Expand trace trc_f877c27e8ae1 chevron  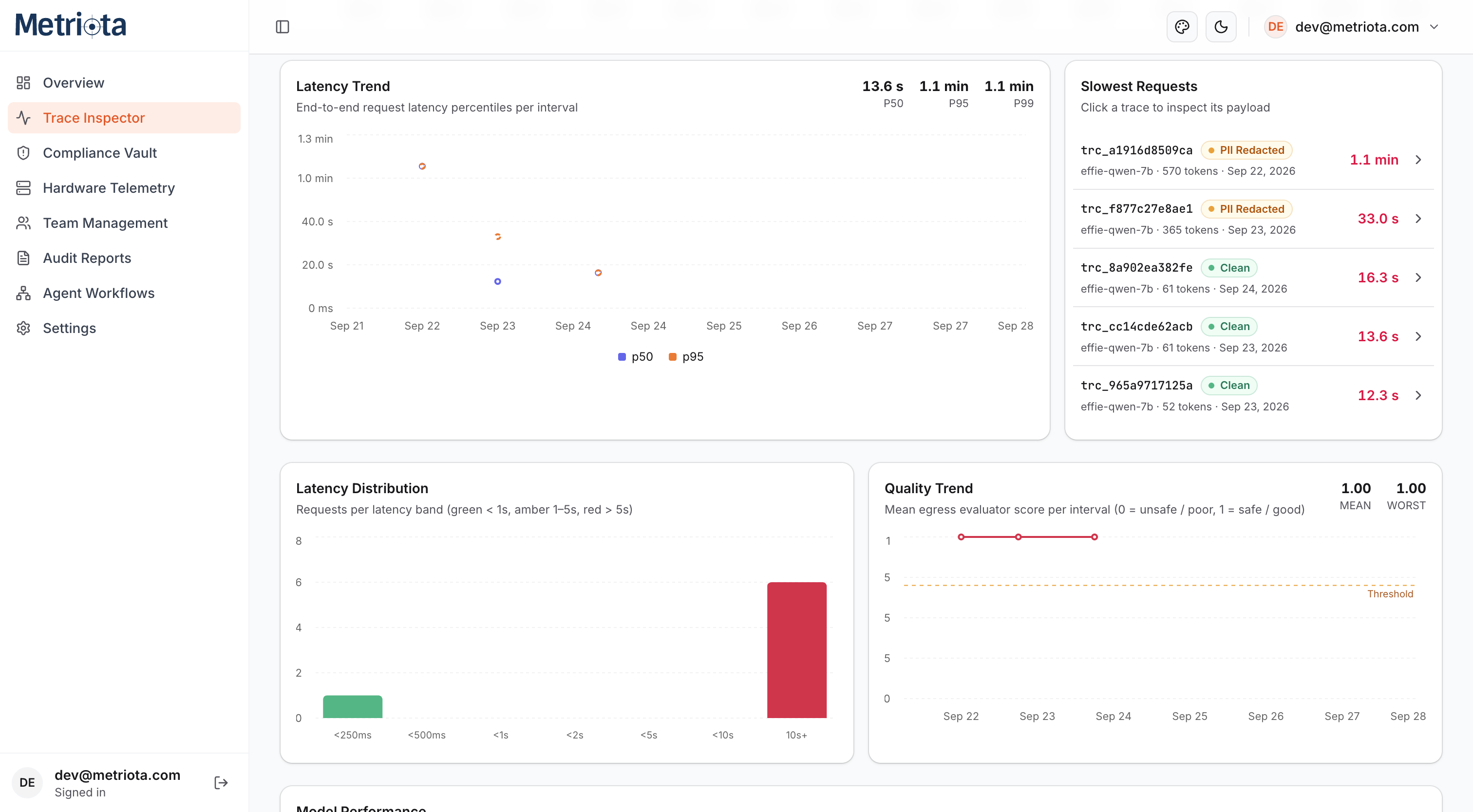click(1418, 219)
